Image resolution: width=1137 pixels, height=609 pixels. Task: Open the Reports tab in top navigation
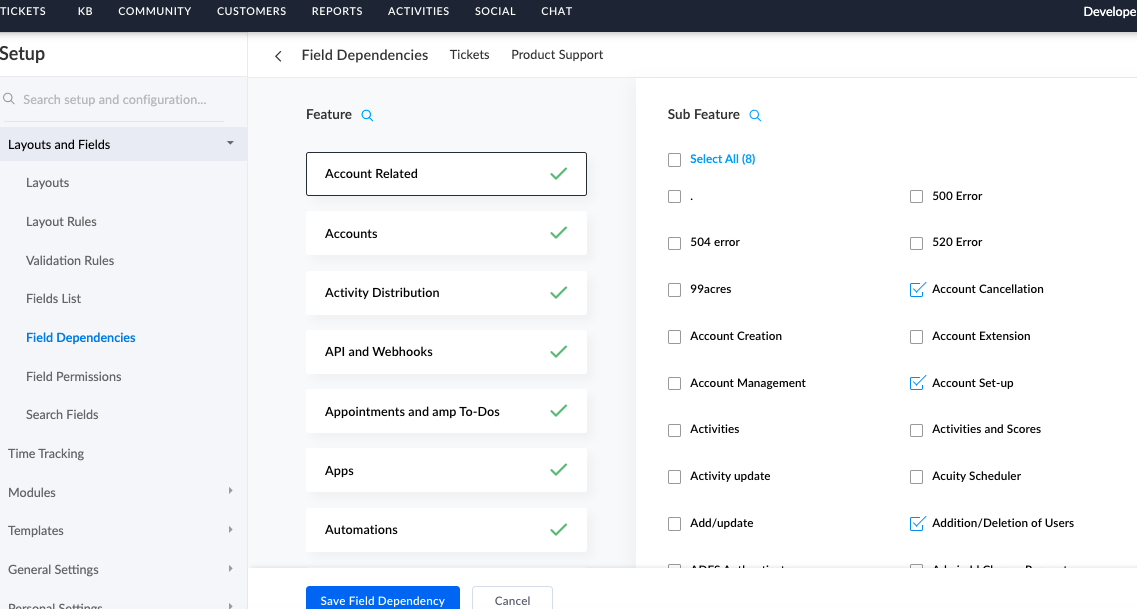point(337,11)
